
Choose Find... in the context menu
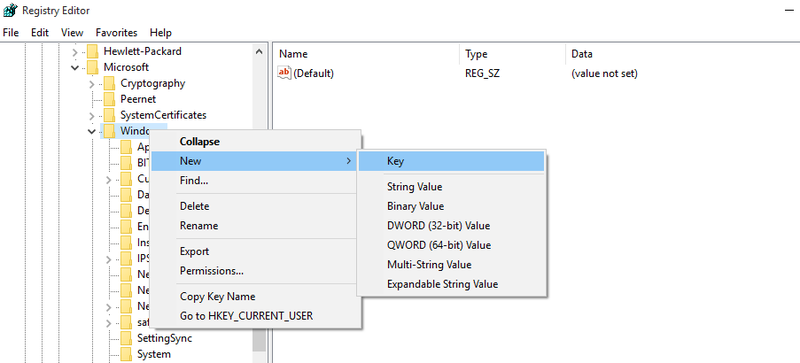pyautogui.click(x=256, y=180)
